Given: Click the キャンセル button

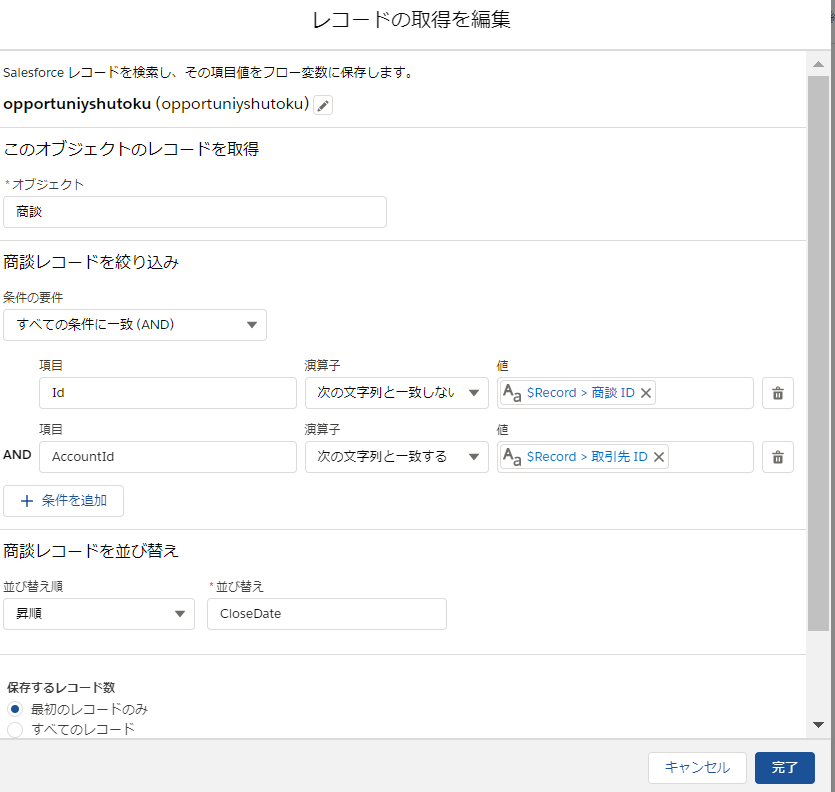Looking at the screenshot, I should [x=697, y=768].
